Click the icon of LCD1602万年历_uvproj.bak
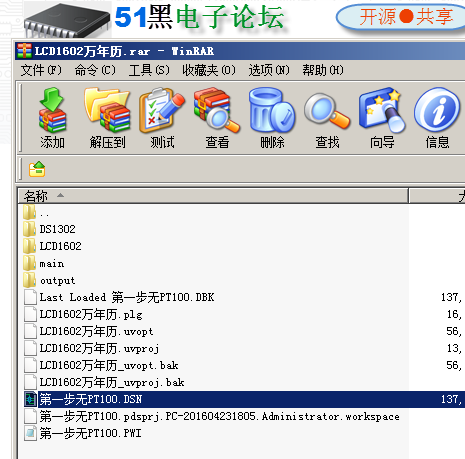 pos(30,382)
